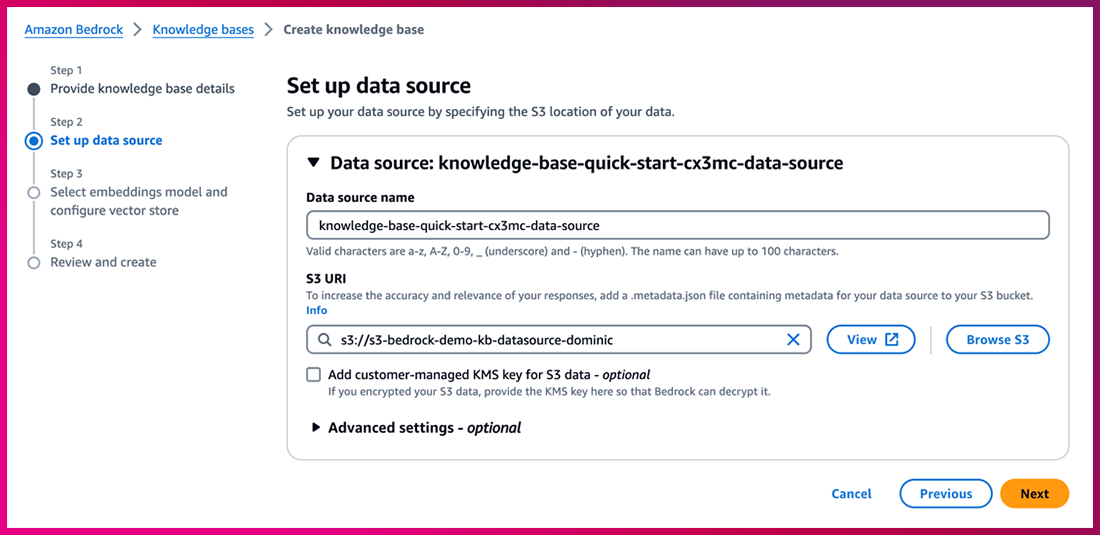Open Amazon Bedrock breadcrumb link
The height and width of the screenshot is (535, 1100).
tap(74, 30)
